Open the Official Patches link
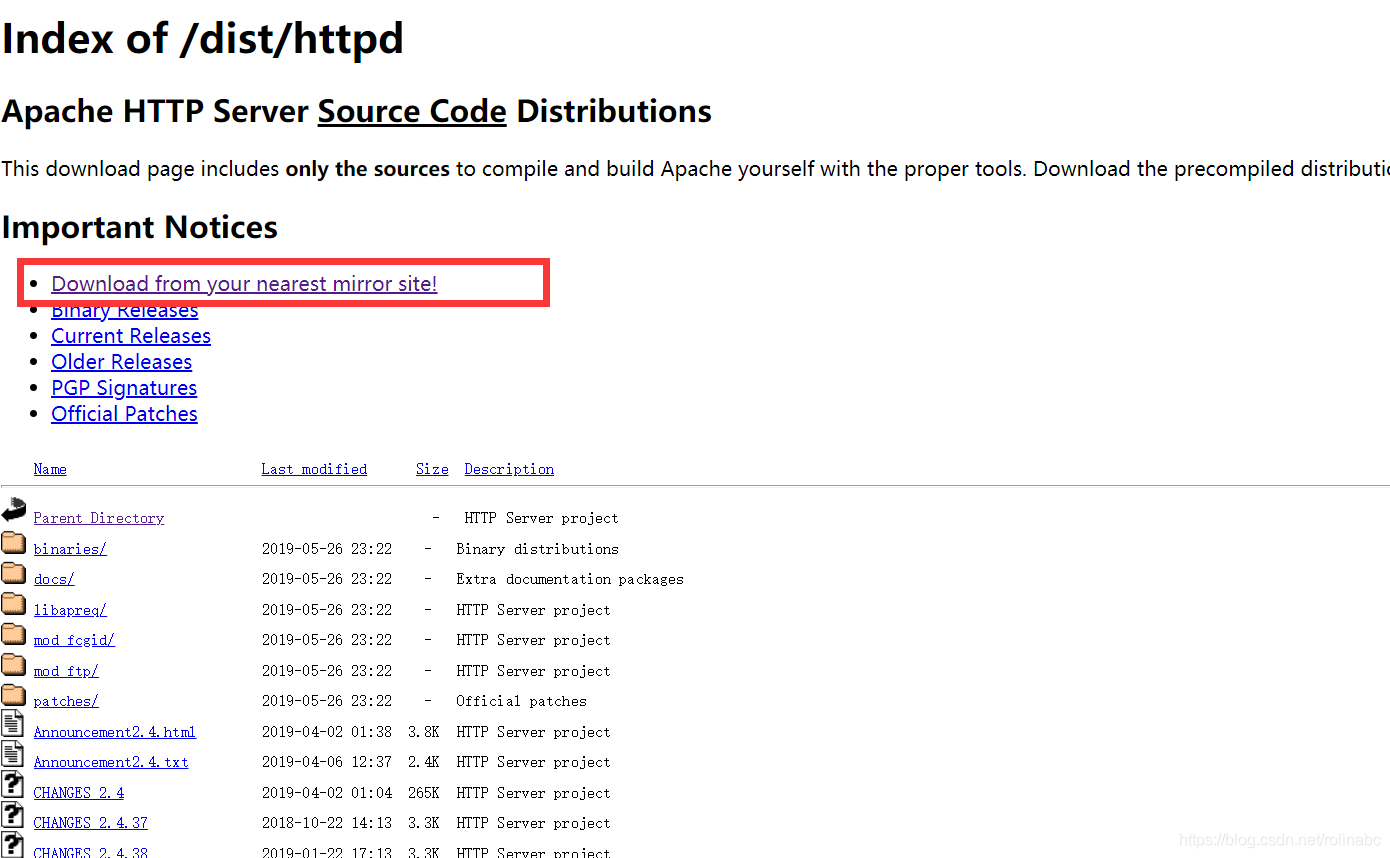Viewport: 1390px width, 858px height. (x=124, y=414)
